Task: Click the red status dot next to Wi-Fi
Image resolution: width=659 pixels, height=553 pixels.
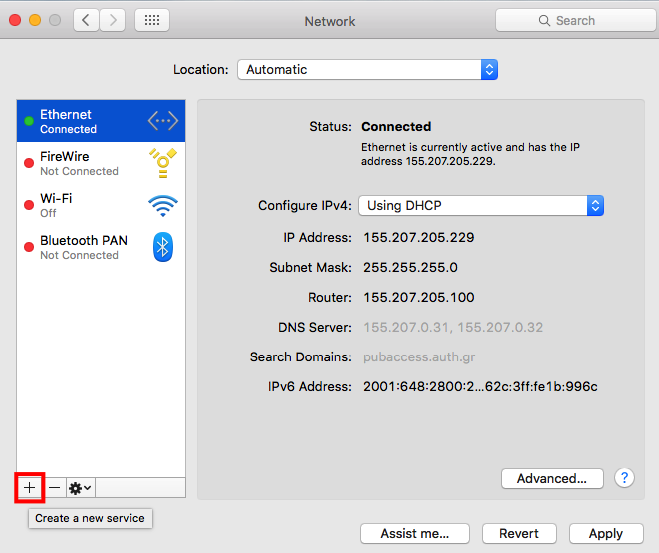Action: click(x=29, y=205)
